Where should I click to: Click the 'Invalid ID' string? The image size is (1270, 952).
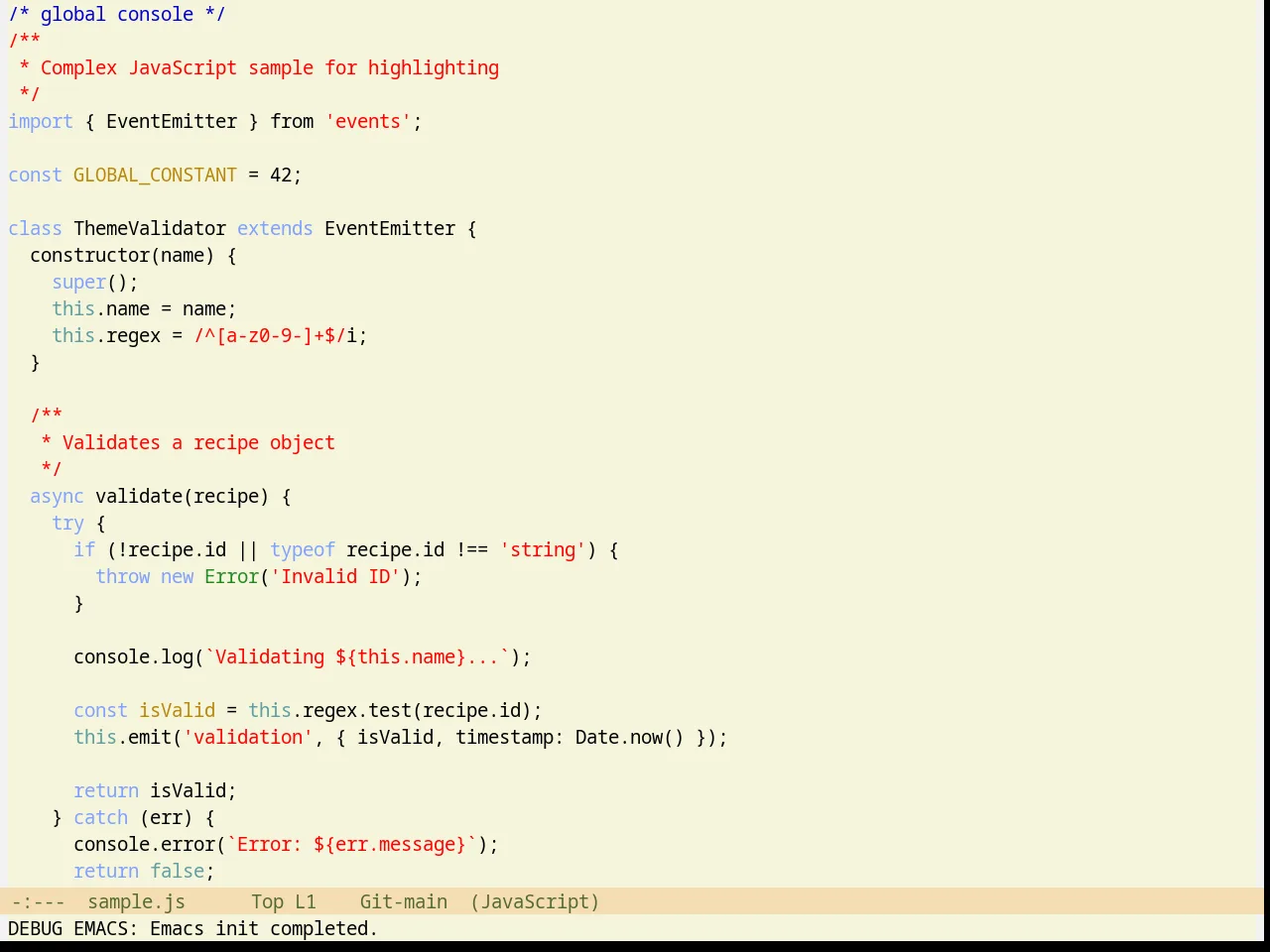(335, 576)
